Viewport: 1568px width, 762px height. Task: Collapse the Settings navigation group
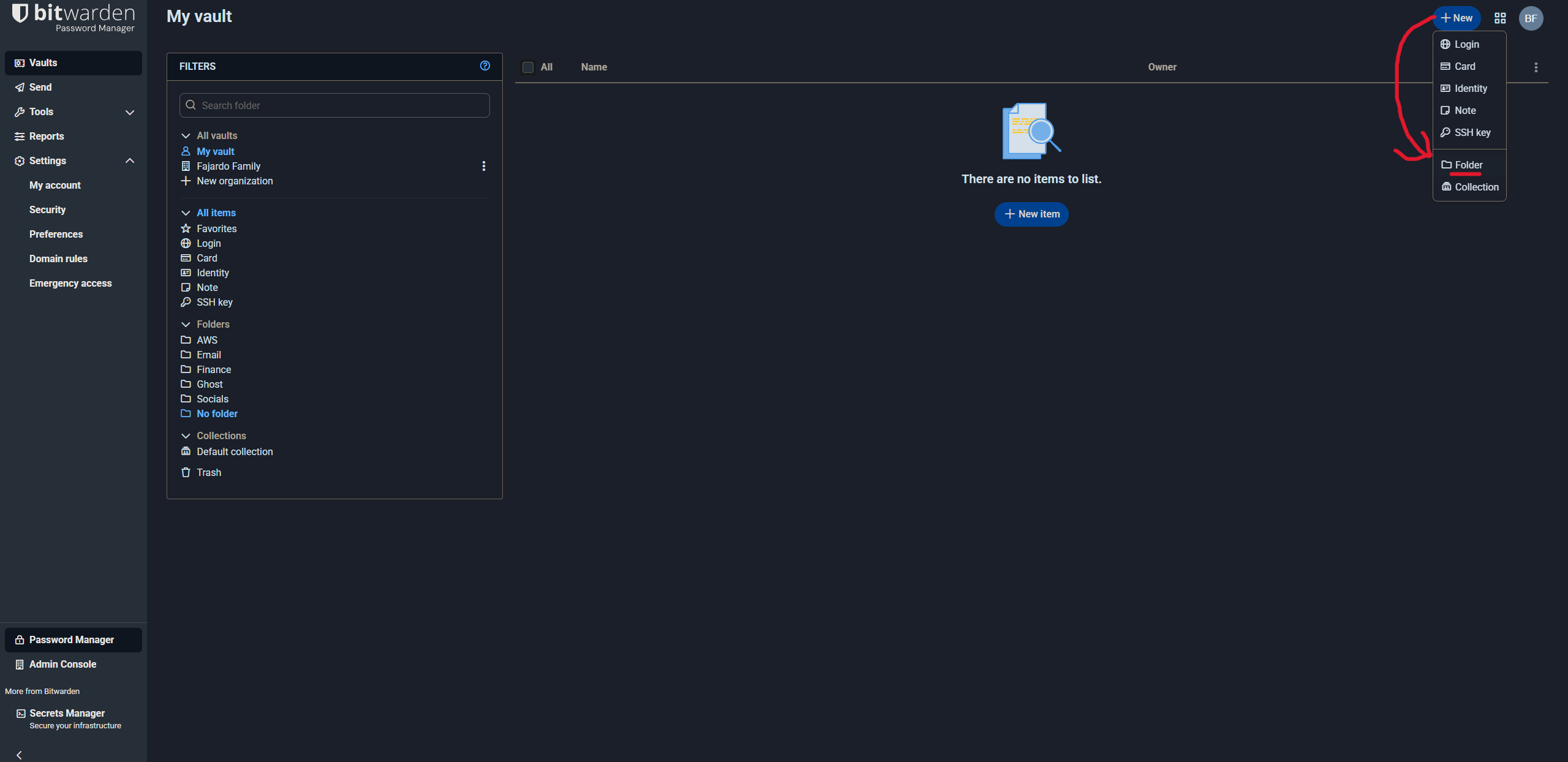[130, 160]
